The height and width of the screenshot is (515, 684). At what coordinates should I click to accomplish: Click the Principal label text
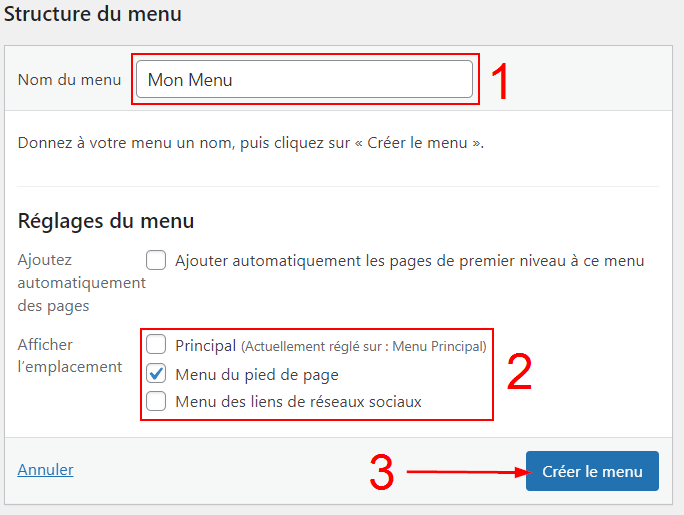pos(205,346)
